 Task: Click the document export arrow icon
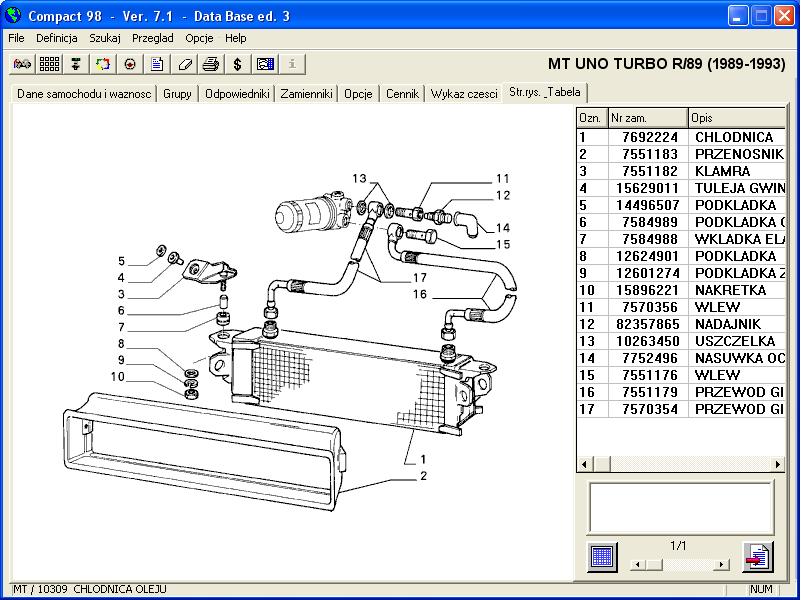(757, 557)
